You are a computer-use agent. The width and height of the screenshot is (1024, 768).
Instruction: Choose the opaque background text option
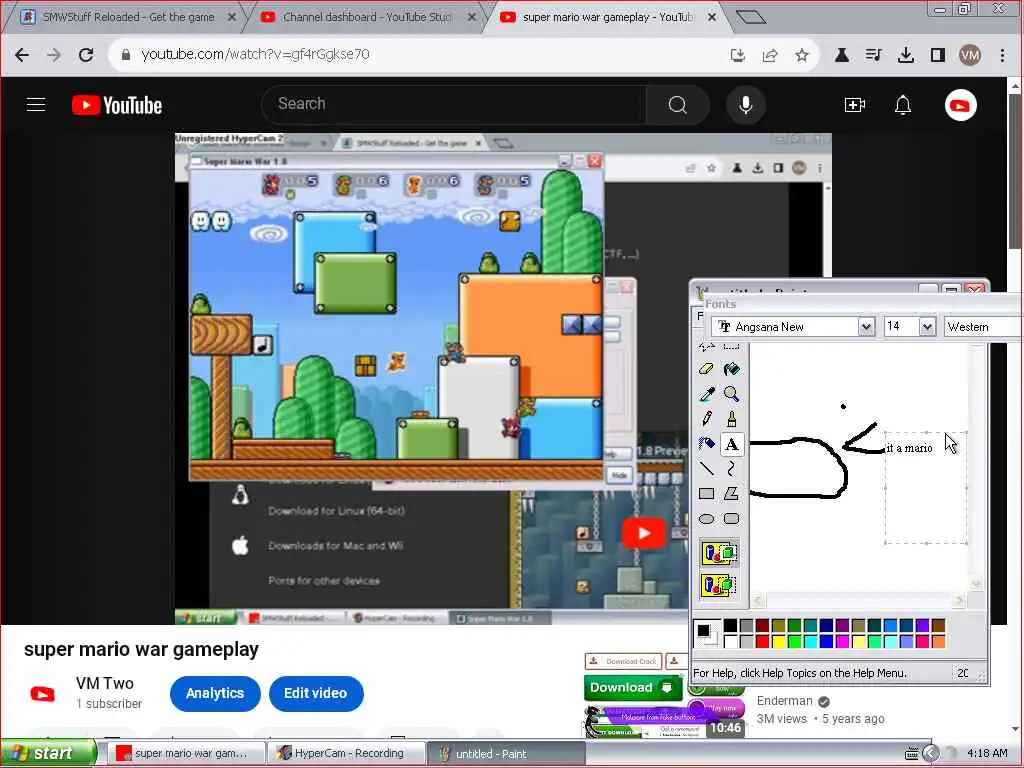pyautogui.click(x=719, y=553)
